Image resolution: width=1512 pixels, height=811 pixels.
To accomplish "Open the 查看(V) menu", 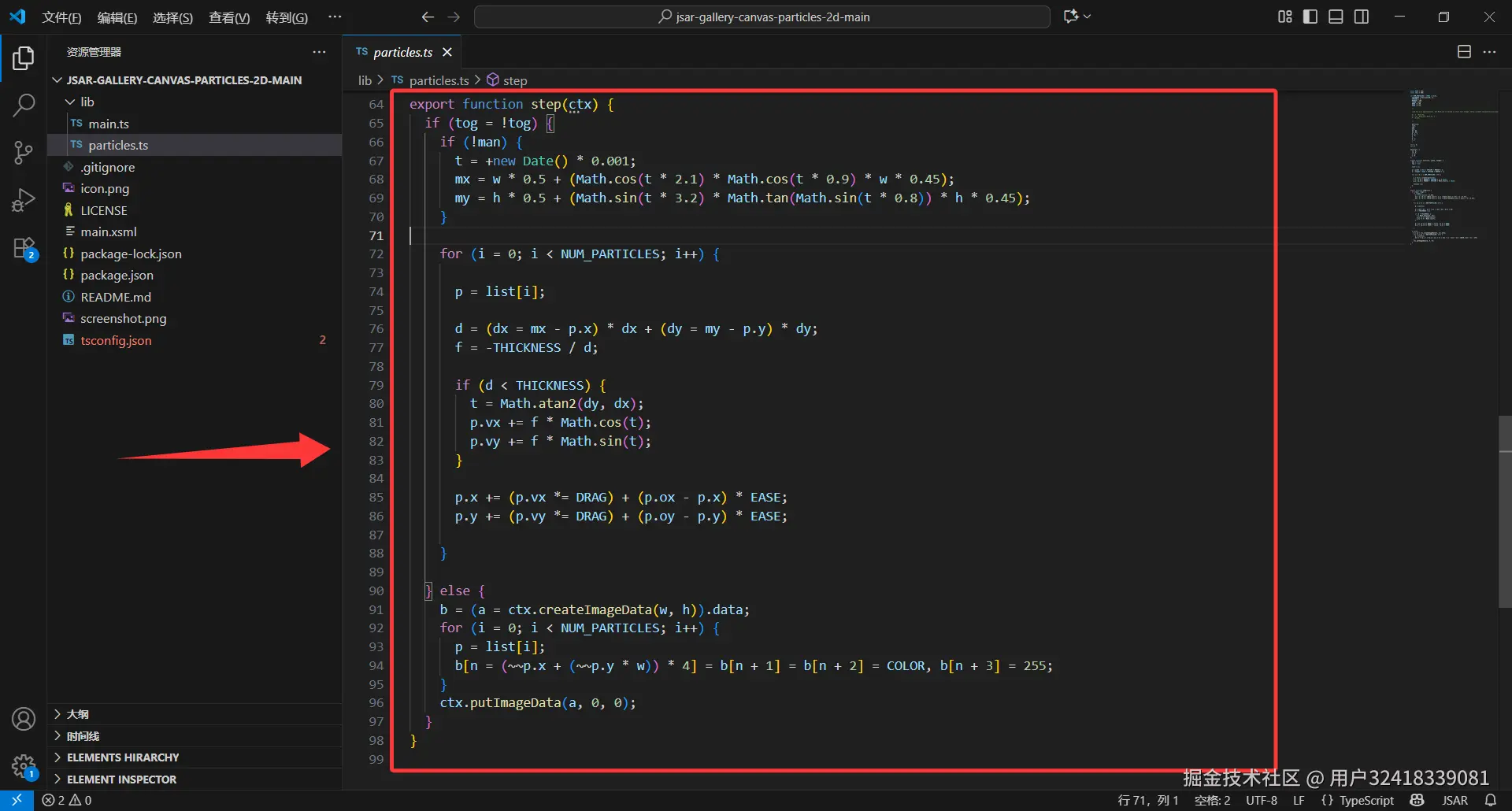I will click(229, 17).
